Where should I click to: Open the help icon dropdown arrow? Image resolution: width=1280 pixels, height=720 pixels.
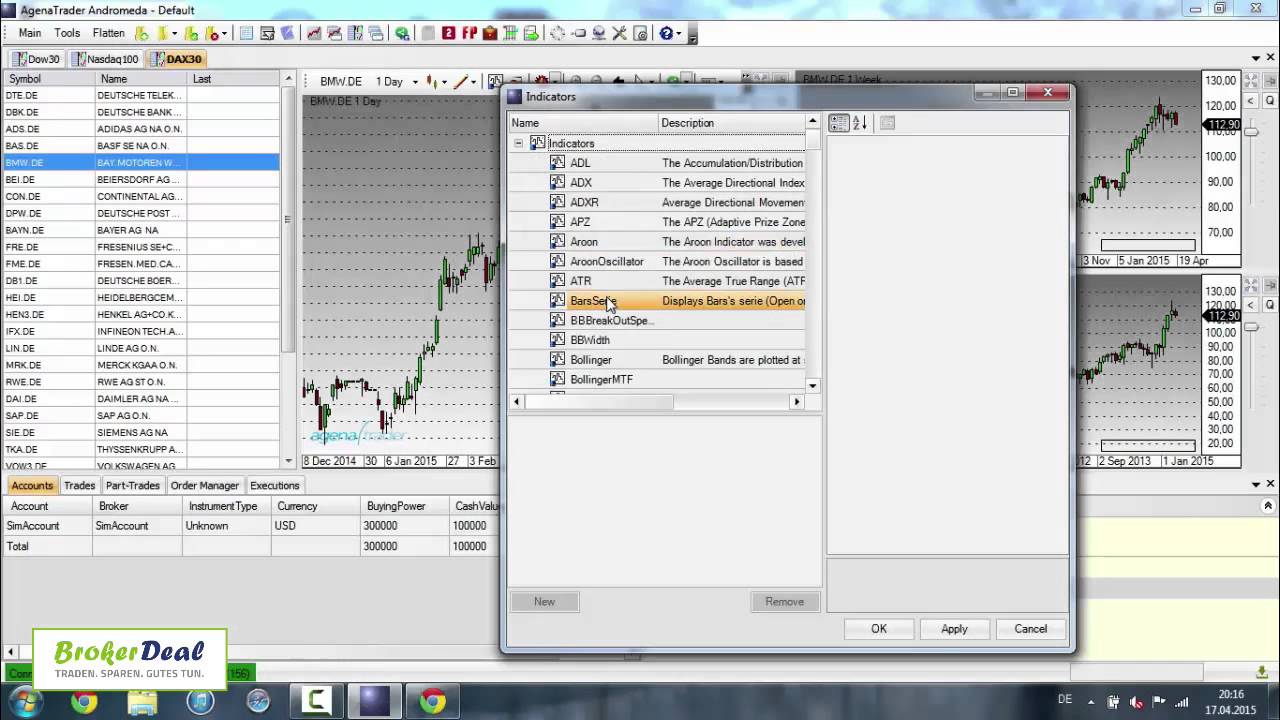point(679,33)
